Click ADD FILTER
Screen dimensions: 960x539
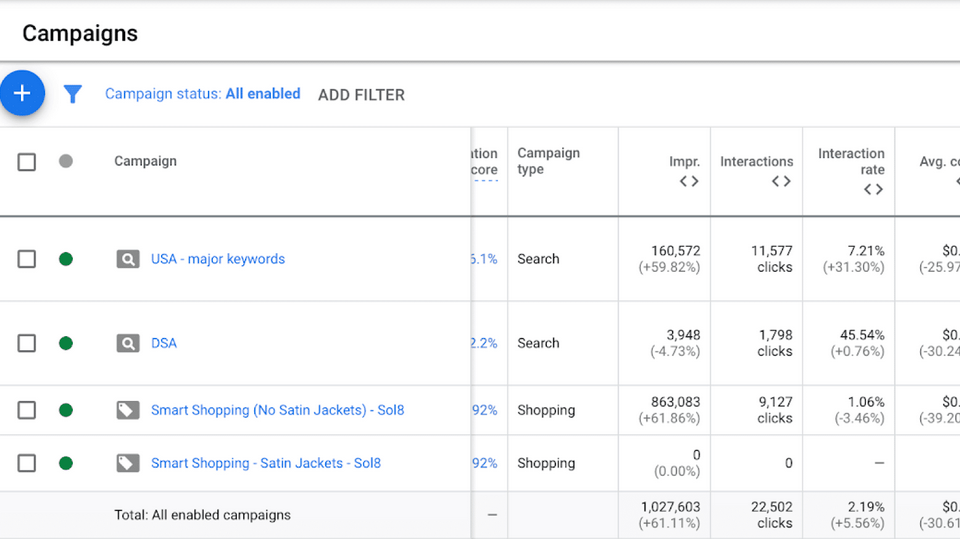(361, 95)
